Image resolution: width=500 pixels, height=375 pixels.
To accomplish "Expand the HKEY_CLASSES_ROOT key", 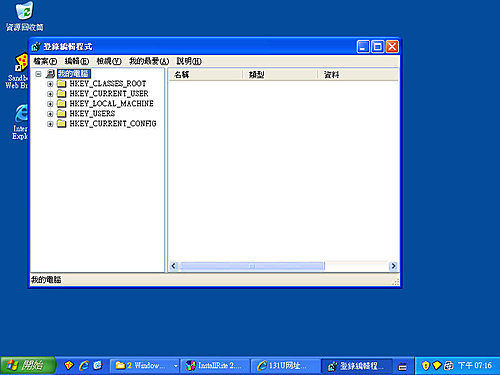I will [x=50, y=84].
